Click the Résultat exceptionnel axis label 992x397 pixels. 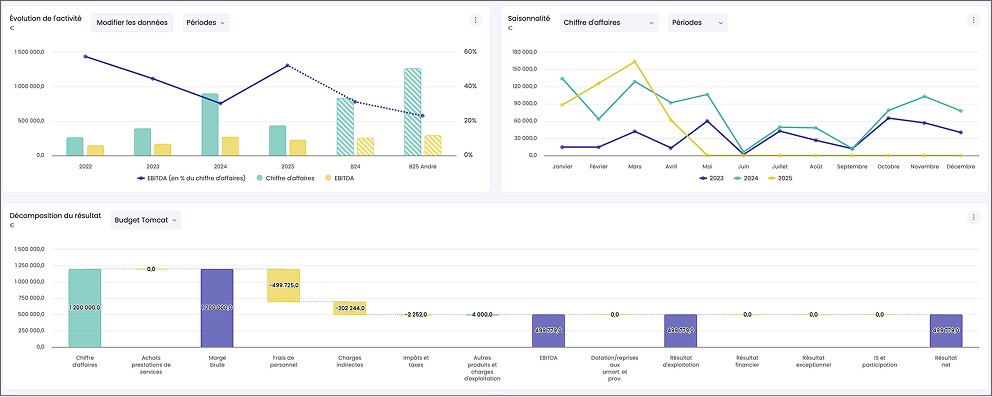tap(813, 361)
